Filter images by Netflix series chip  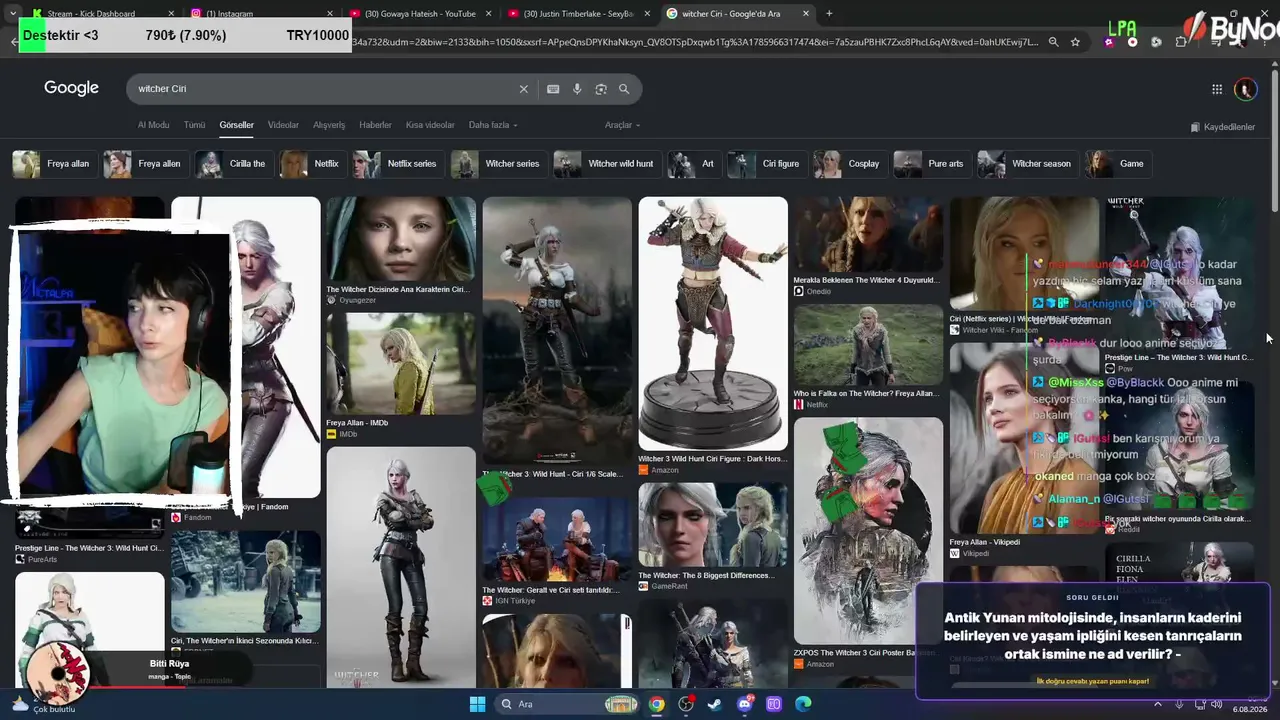tap(398, 164)
